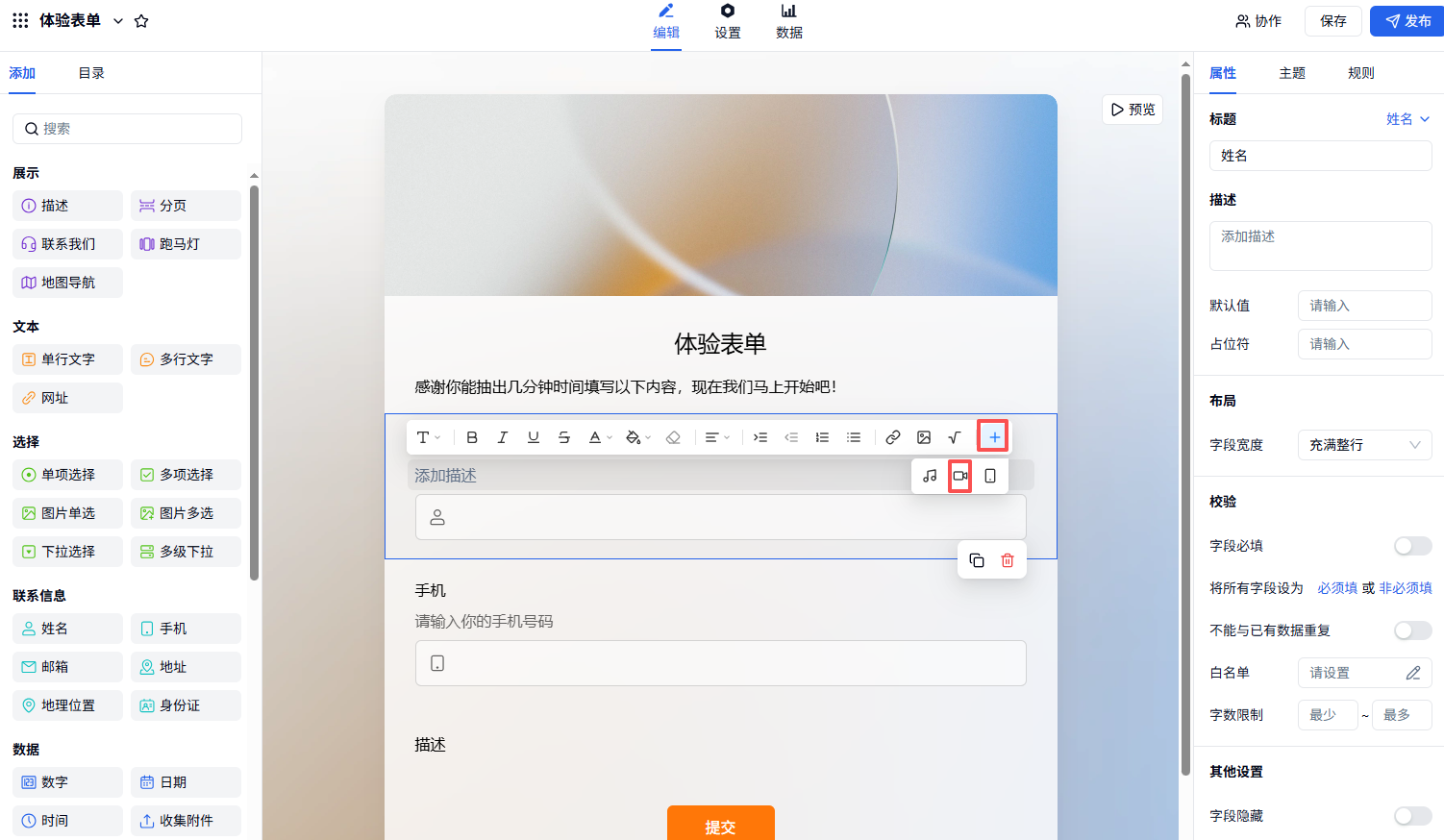Click the insert video icon
1444x840 pixels.
(x=959, y=476)
